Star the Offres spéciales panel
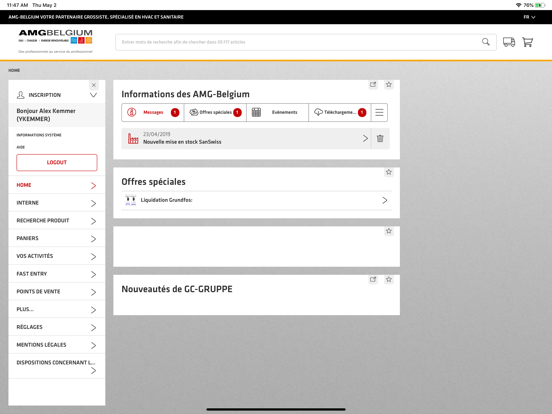Viewport: 552px width, 414px height. [x=389, y=172]
